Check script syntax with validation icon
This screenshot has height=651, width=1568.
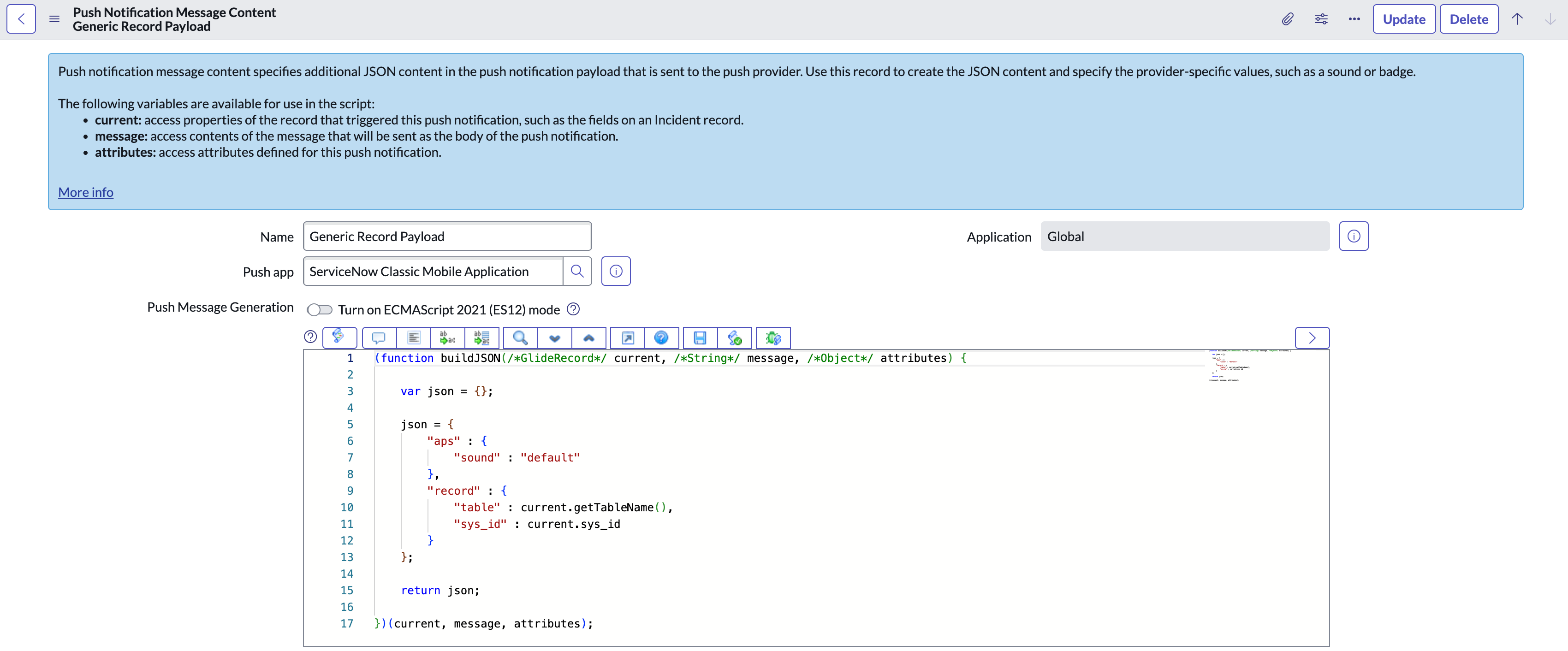(735, 337)
